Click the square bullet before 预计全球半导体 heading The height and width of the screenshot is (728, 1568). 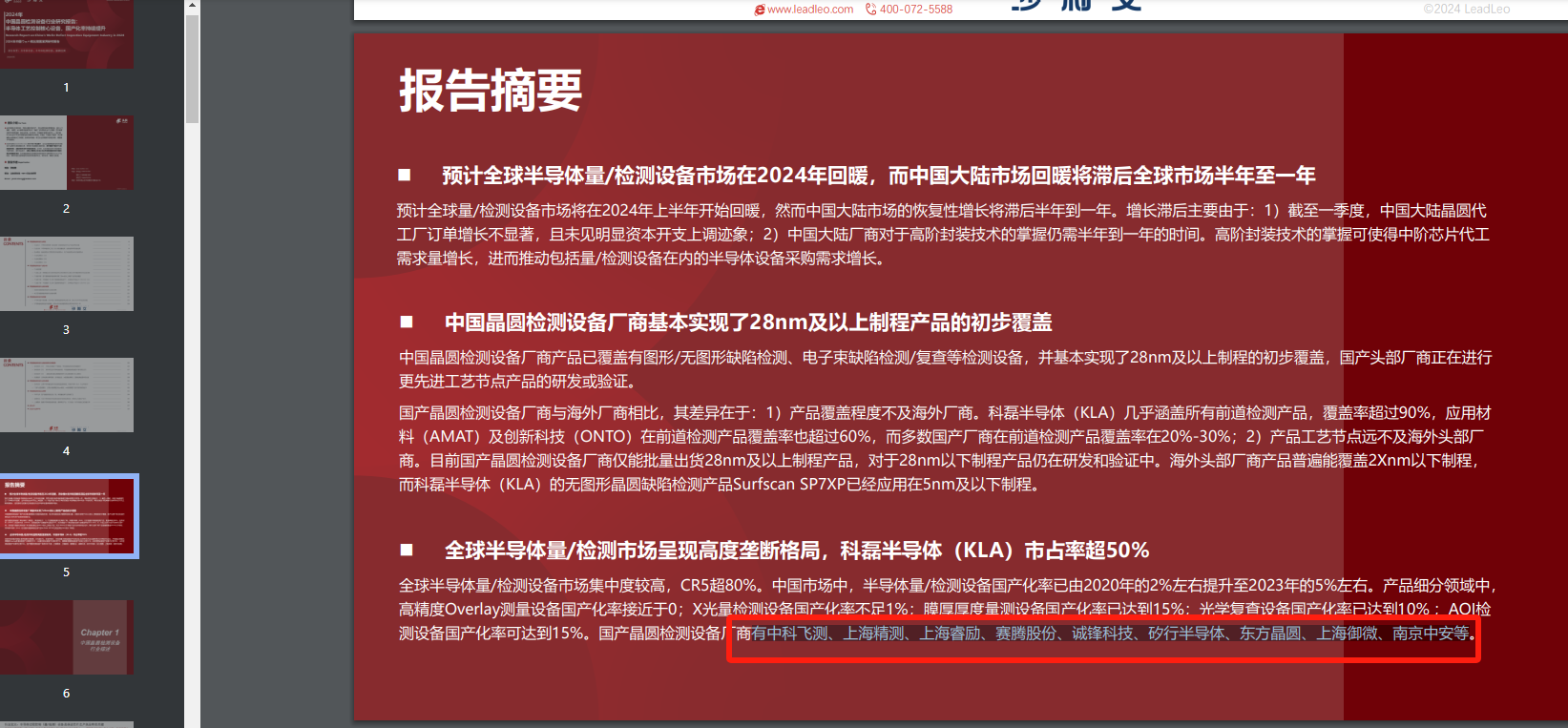click(405, 176)
